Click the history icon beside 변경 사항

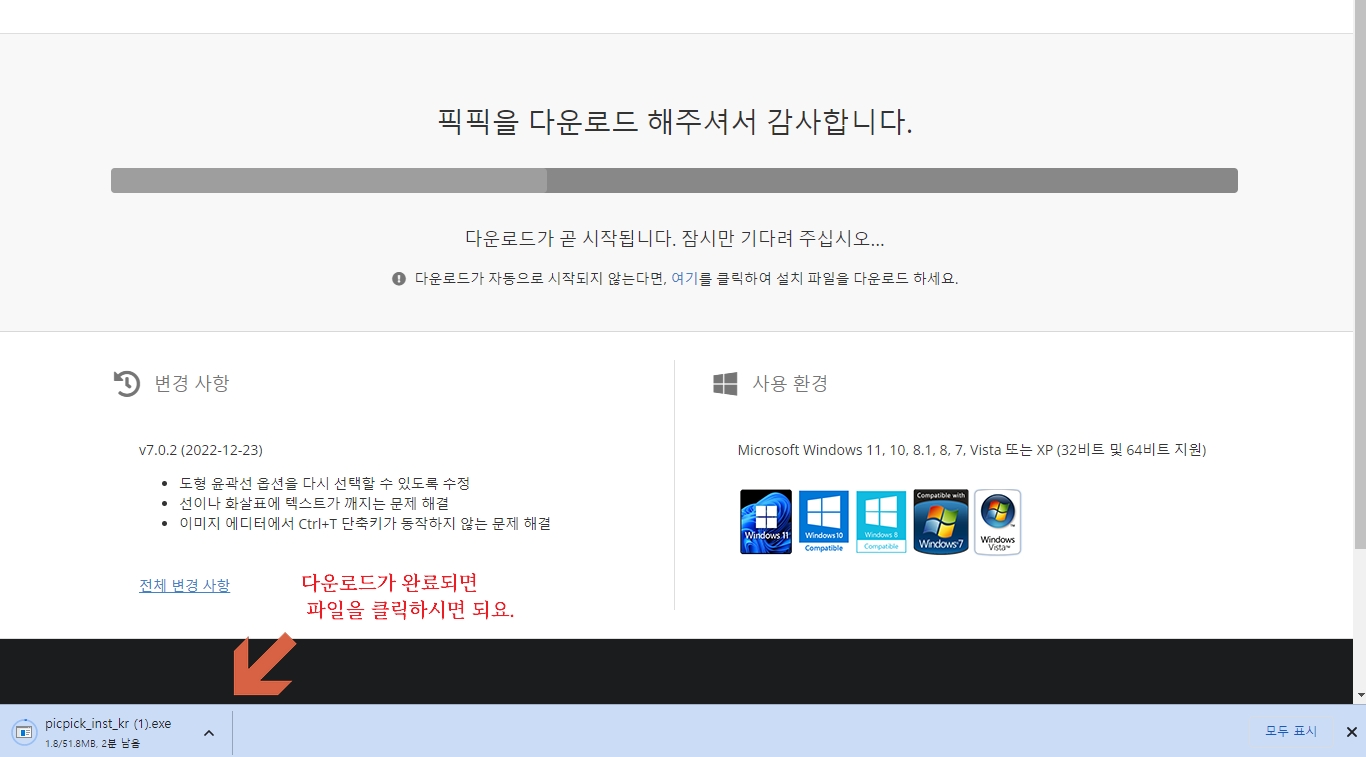(x=127, y=383)
